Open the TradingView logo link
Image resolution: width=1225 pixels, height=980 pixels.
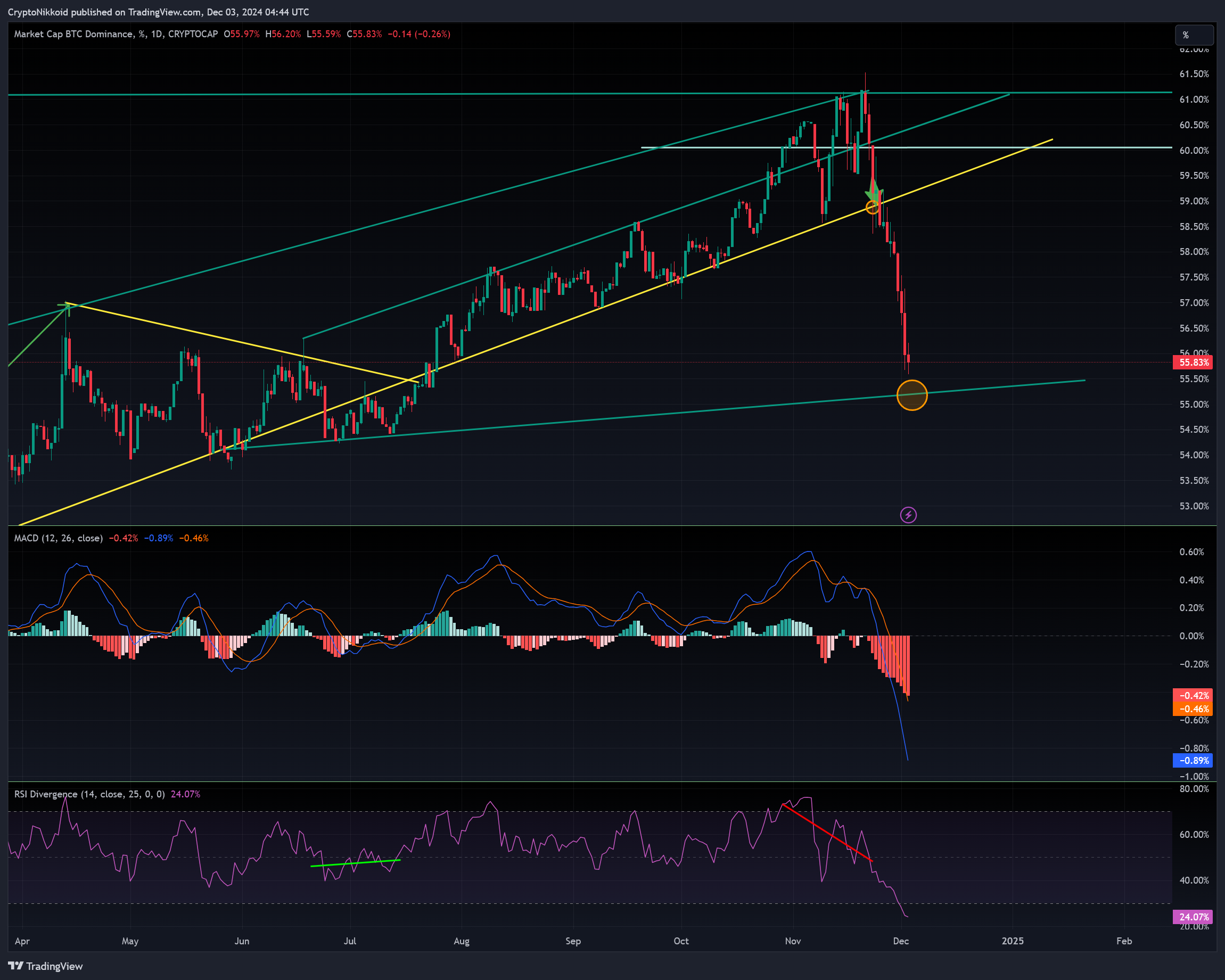(x=45, y=966)
